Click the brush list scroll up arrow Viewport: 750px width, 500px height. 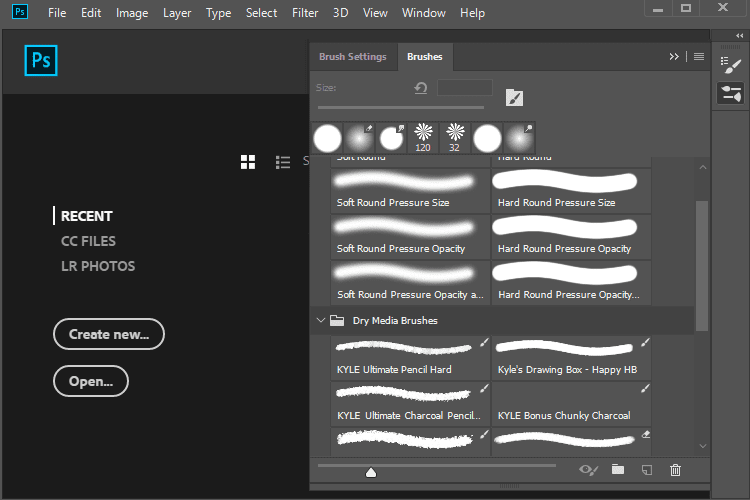[x=703, y=167]
